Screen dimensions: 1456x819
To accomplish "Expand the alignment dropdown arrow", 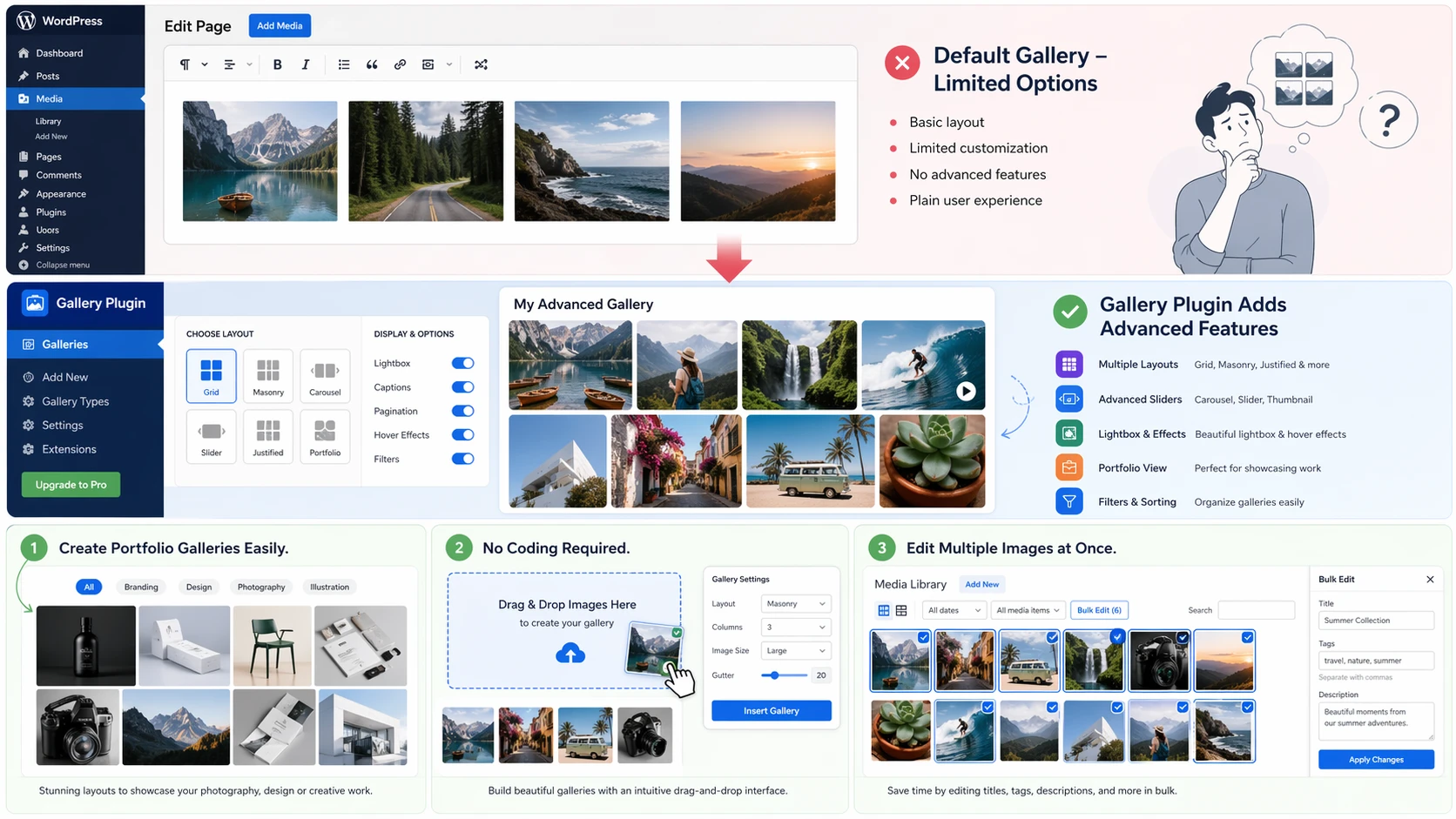I will click(249, 64).
